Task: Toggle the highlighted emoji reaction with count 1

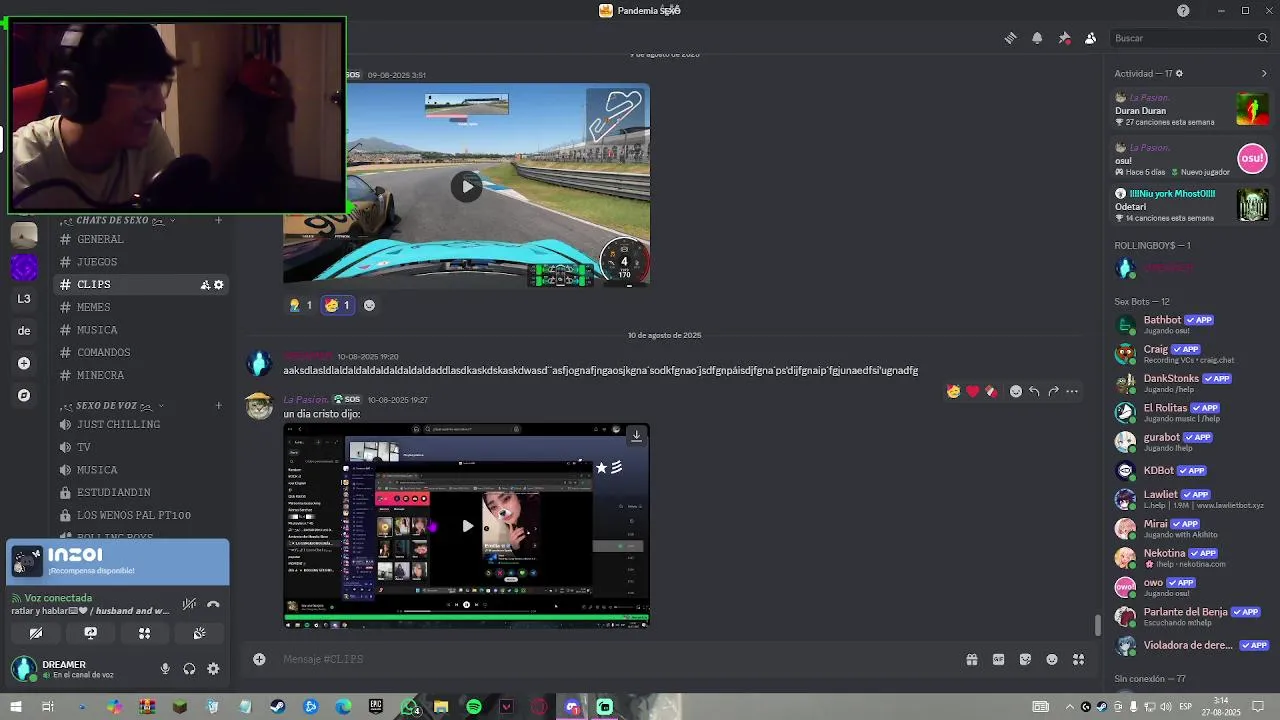Action: tap(337, 305)
